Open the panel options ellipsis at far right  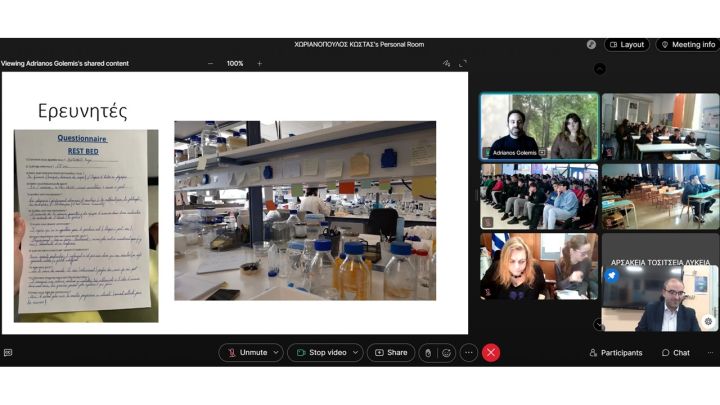(x=713, y=352)
